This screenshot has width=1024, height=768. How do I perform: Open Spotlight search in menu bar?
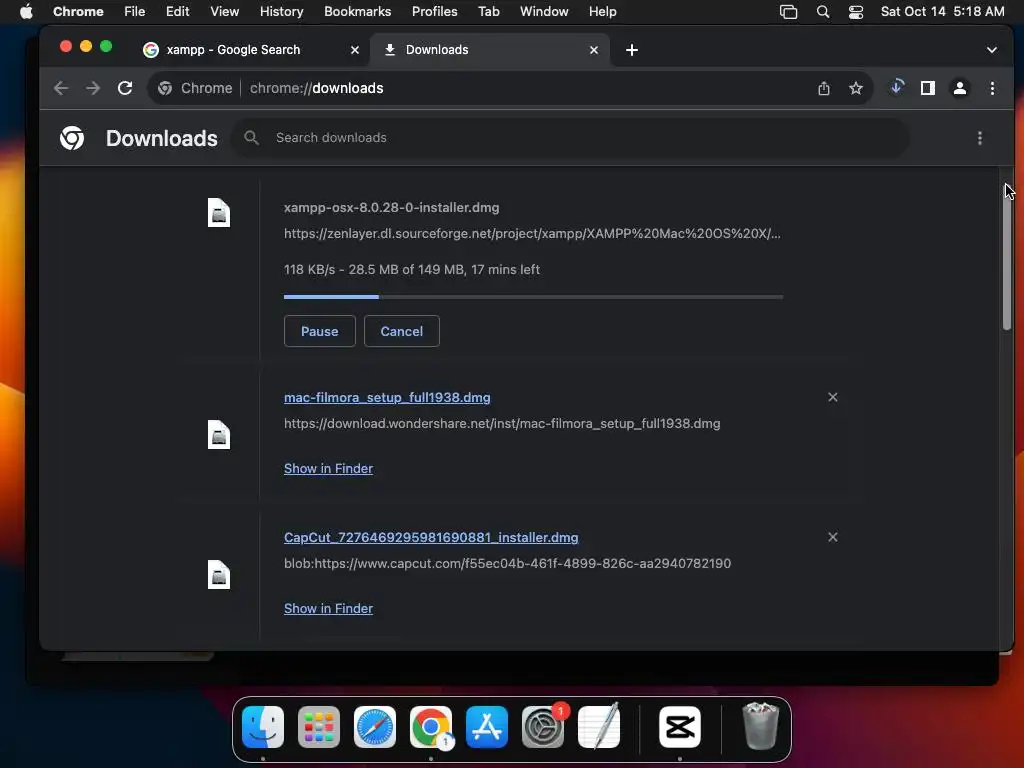click(823, 12)
